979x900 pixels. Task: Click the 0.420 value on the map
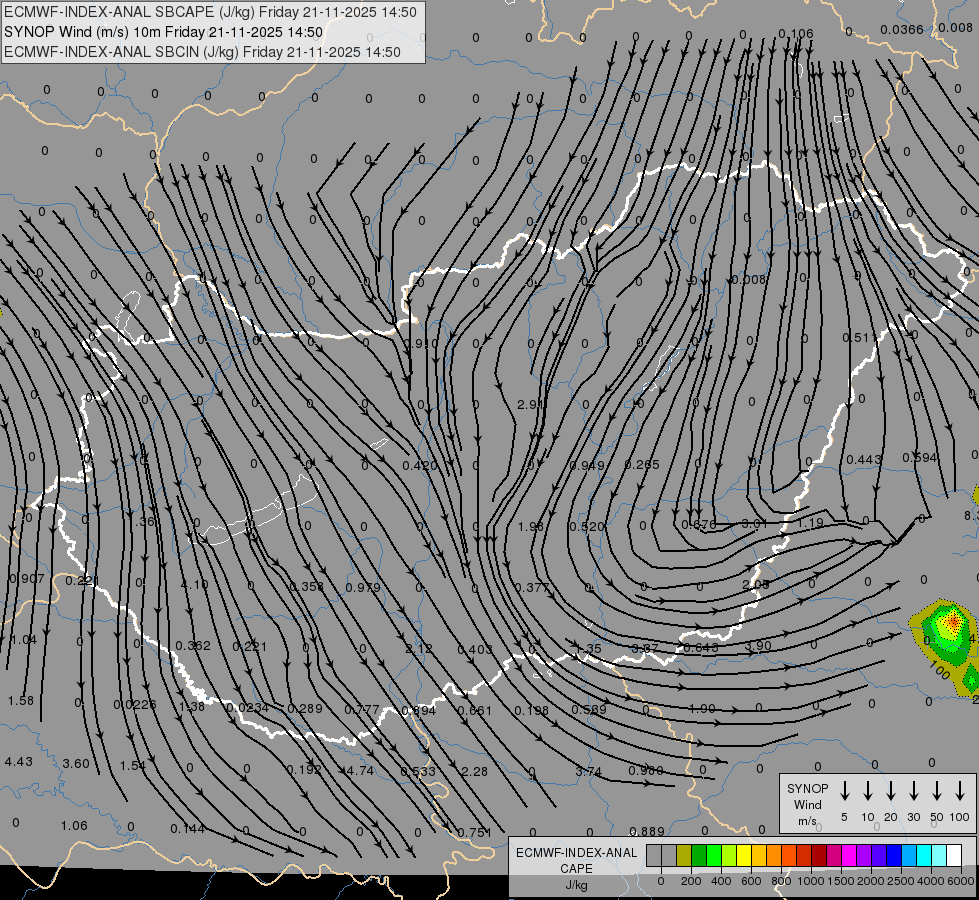420,465
